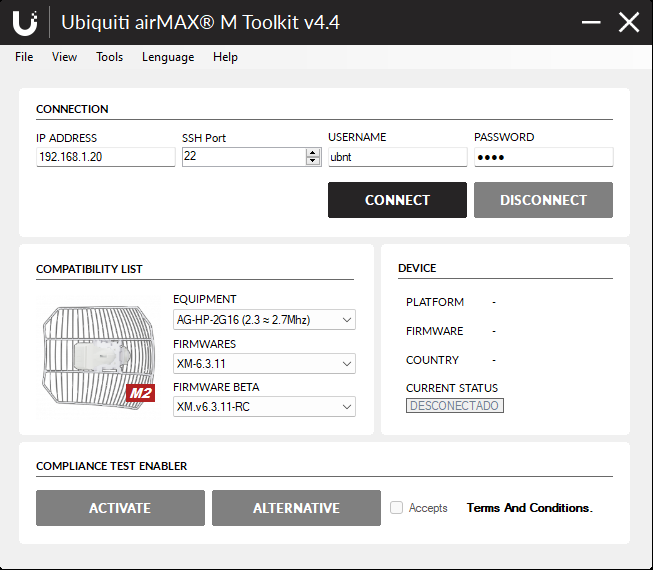
Task: Click the DEVICE section heading
Action: tap(417, 268)
